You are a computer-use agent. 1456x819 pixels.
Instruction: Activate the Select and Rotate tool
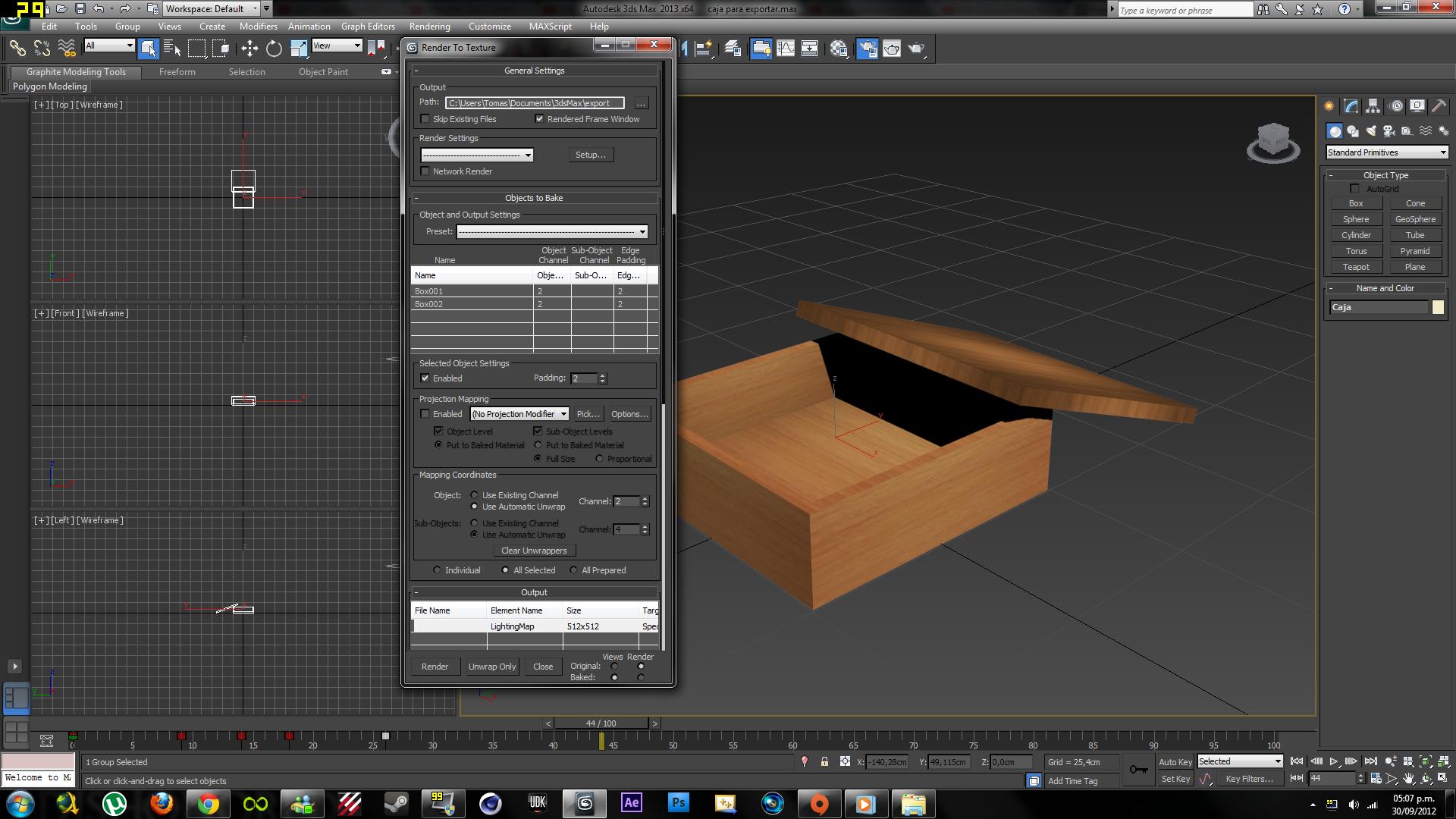(274, 49)
